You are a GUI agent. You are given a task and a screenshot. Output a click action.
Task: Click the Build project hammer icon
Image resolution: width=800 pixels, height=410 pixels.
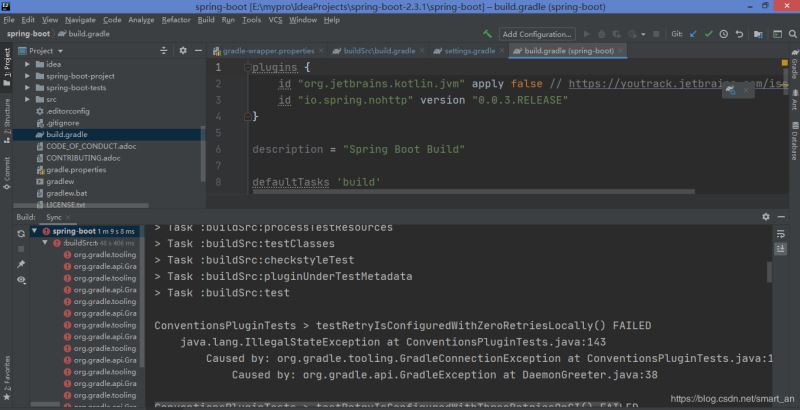(487, 33)
